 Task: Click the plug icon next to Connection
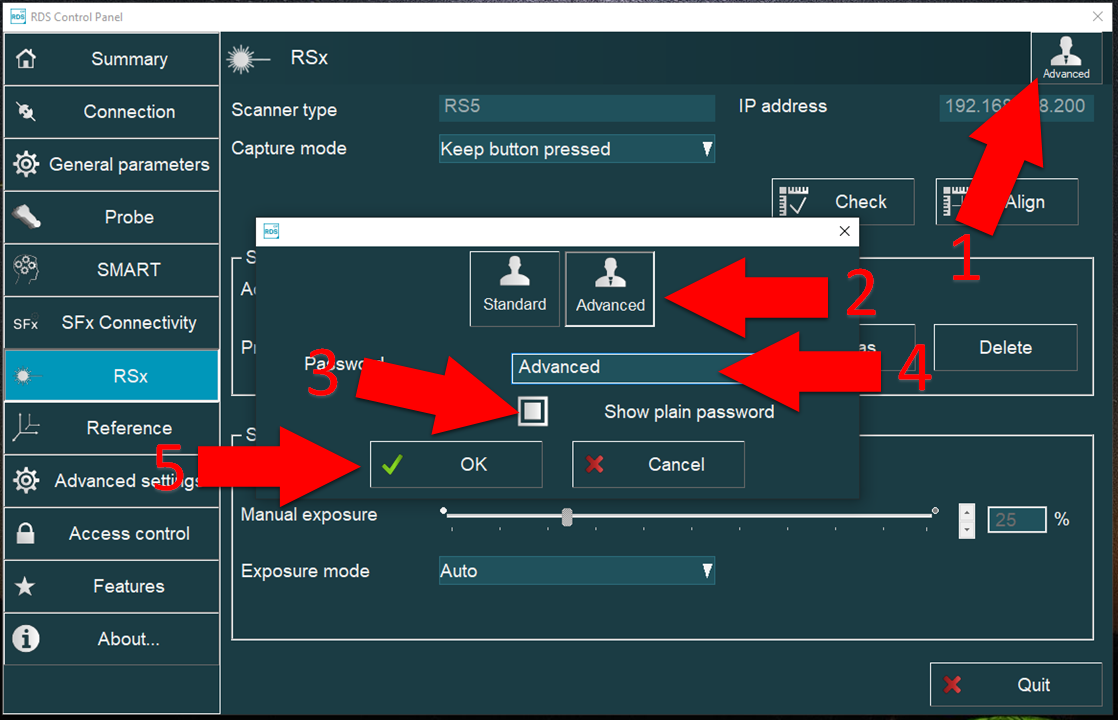26,112
